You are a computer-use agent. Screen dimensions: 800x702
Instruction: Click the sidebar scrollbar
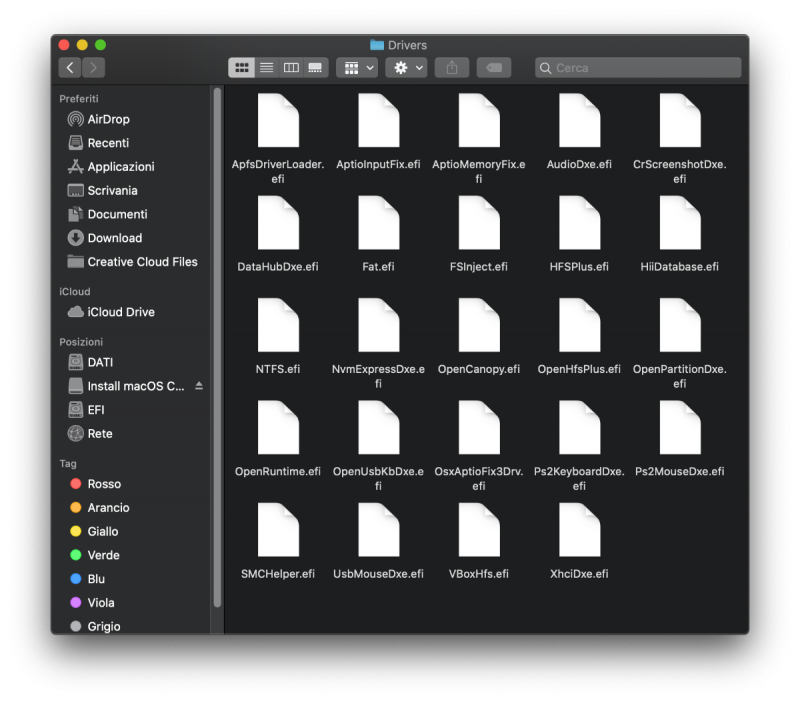[x=217, y=347]
